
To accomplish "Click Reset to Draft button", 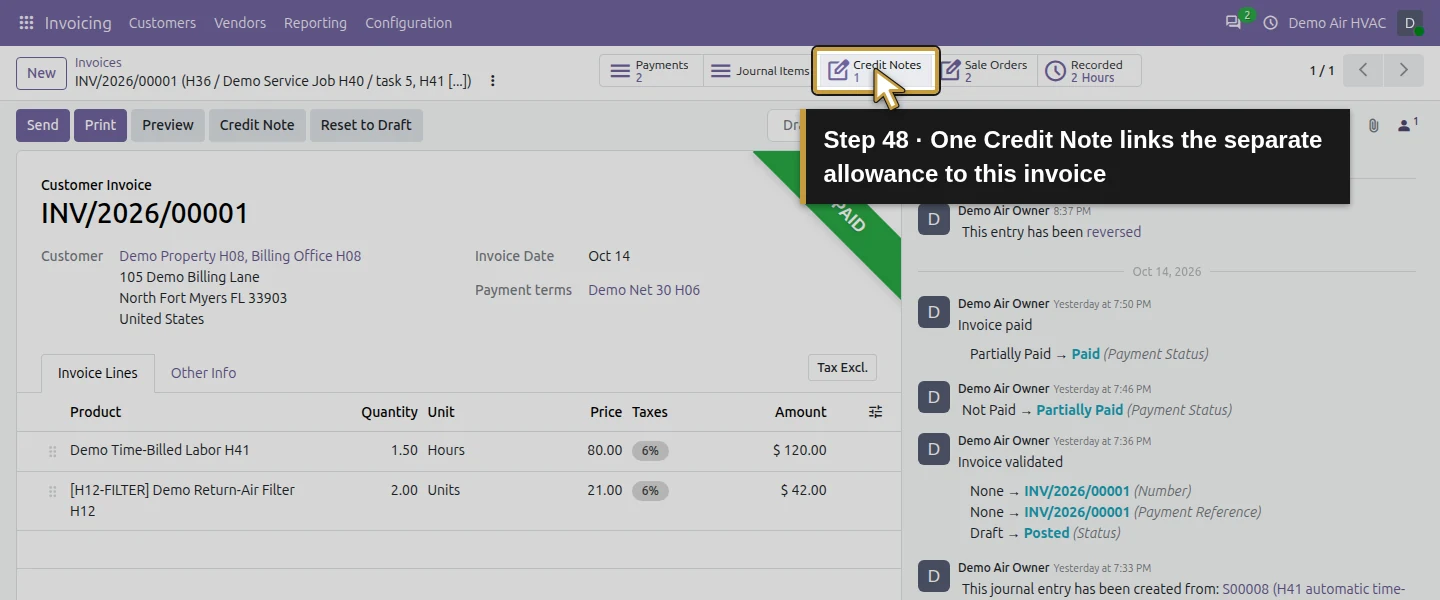I will click(366, 125).
